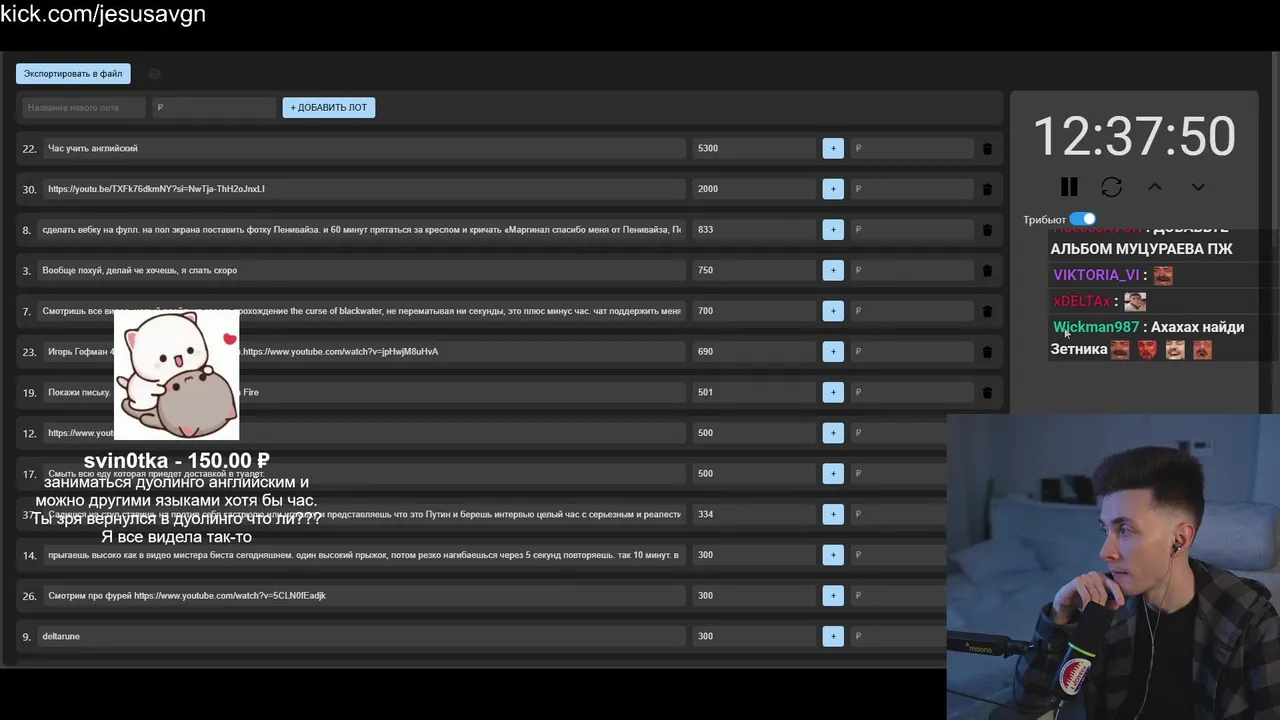Viewport: 1280px width, 720px height.
Task: Click plus button for lot with amount 690
Action: point(833,351)
